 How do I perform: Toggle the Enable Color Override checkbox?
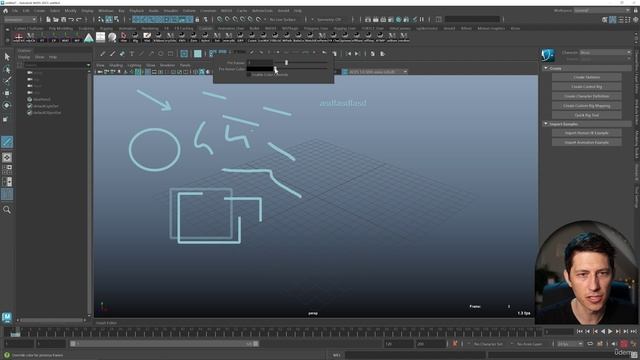[x=249, y=75]
